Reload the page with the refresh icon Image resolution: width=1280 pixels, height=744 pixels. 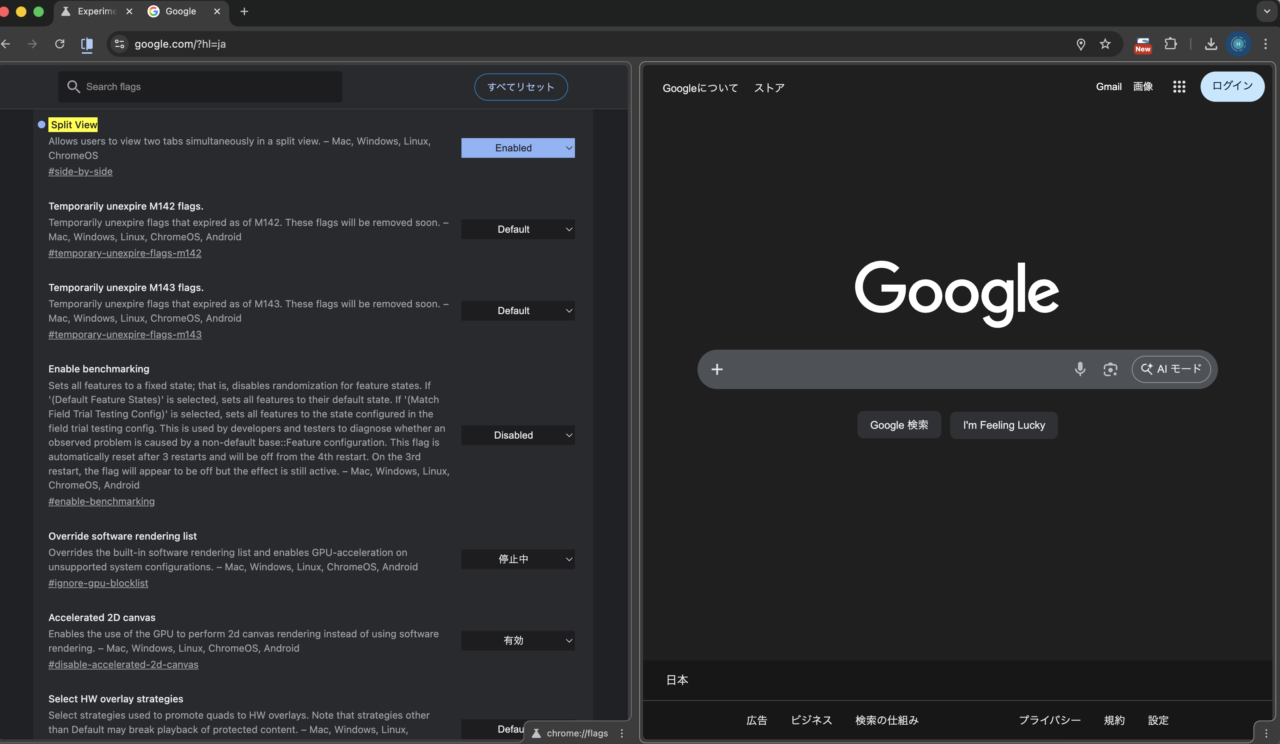(x=59, y=44)
